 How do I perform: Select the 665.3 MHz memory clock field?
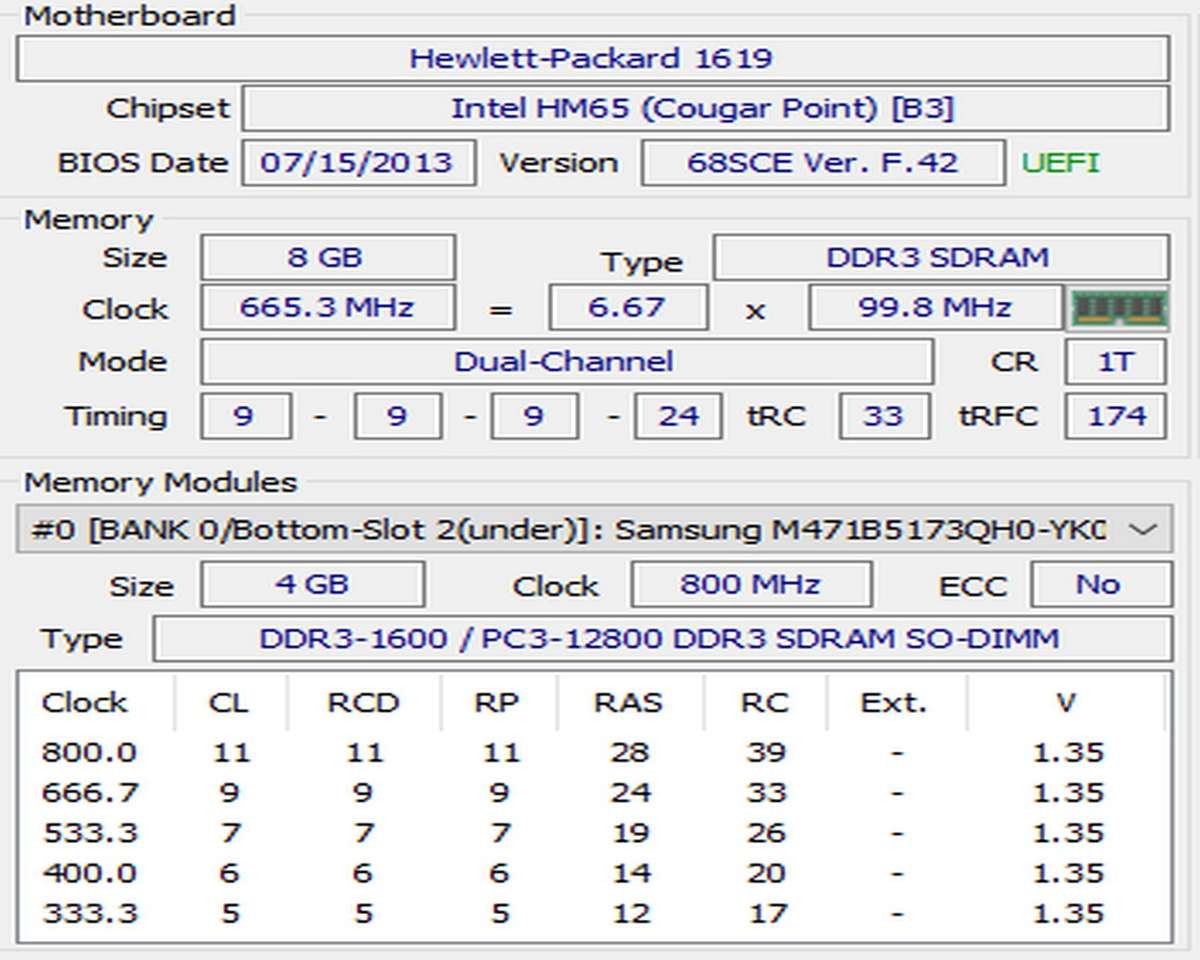pos(326,308)
